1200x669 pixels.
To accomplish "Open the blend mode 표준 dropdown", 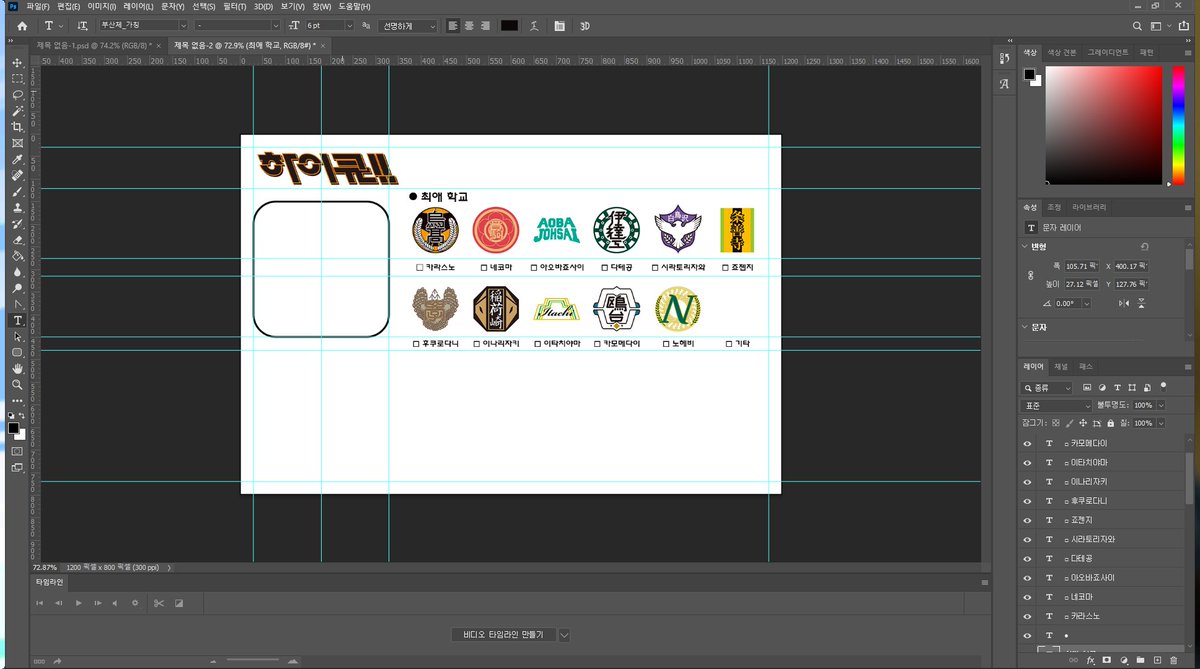I will (x=1057, y=406).
